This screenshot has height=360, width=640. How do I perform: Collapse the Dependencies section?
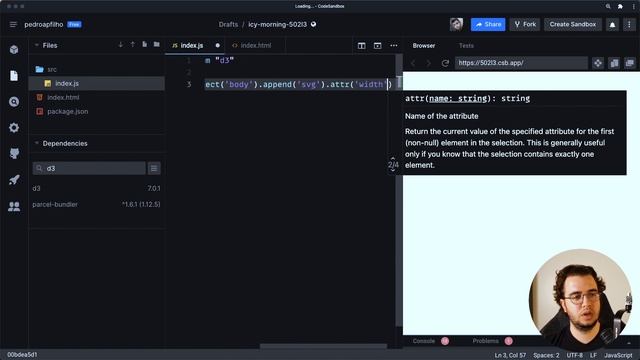(36, 143)
